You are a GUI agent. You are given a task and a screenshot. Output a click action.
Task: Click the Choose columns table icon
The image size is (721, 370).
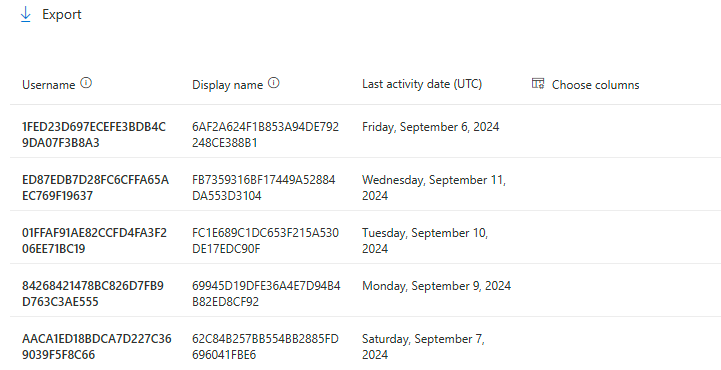click(538, 84)
